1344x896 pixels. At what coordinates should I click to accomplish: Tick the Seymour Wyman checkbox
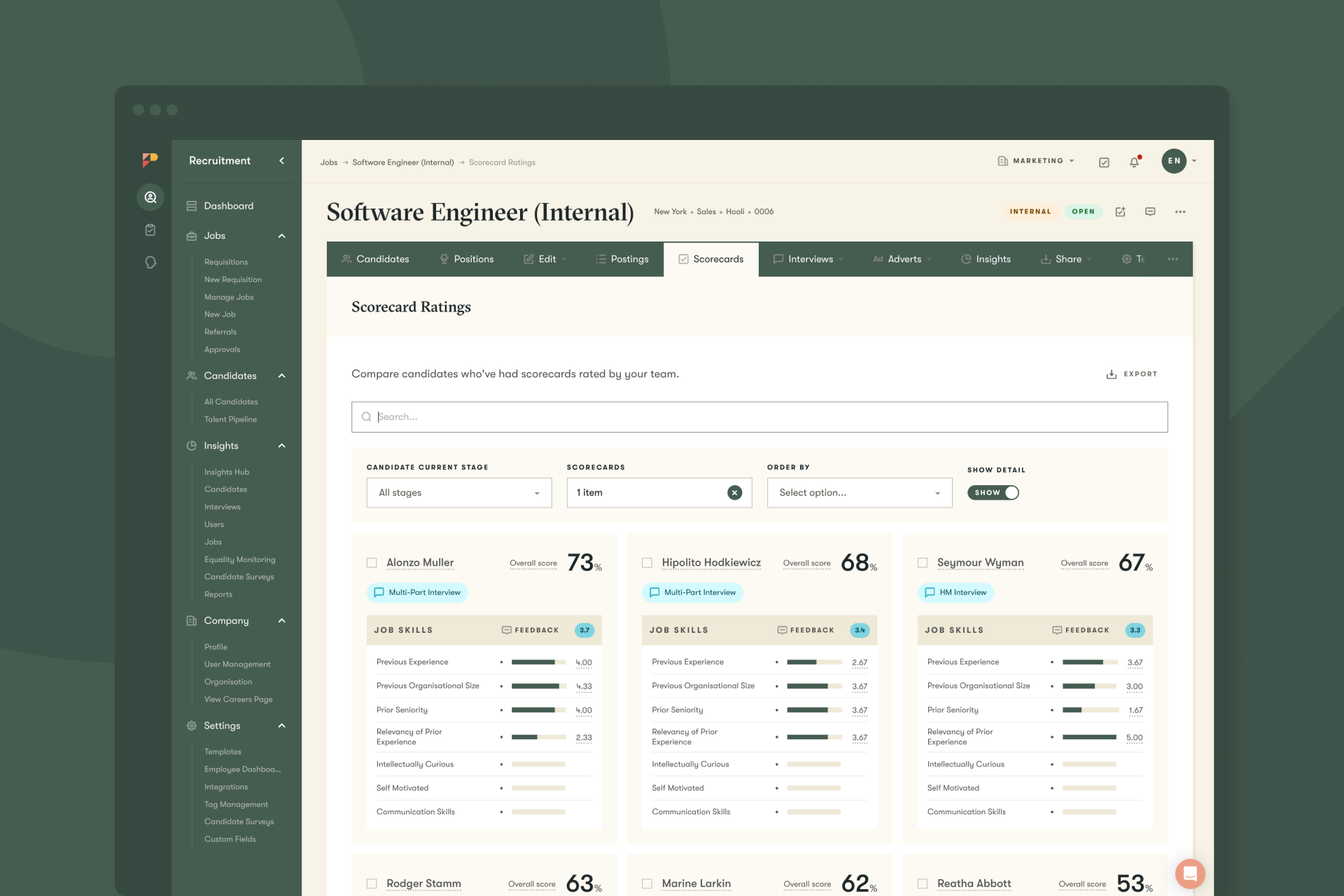pyautogui.click(x=923, y=563)
